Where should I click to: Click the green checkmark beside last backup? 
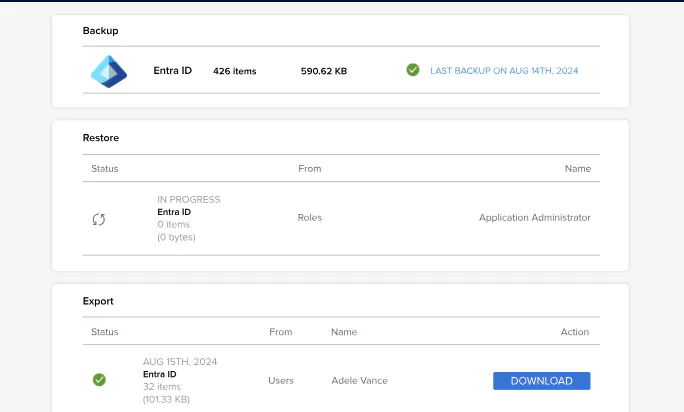coord(413,70)
